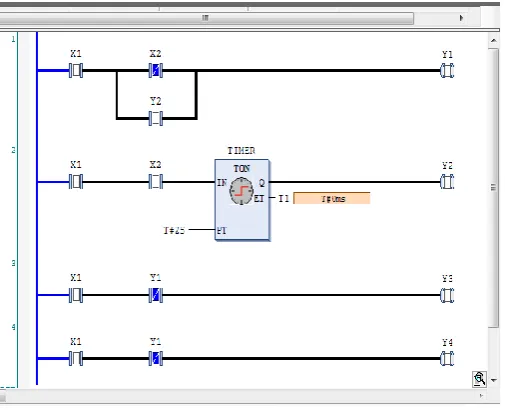Click the zoom magnifier icon
This screenshot has height=410, width=505.
479,379
